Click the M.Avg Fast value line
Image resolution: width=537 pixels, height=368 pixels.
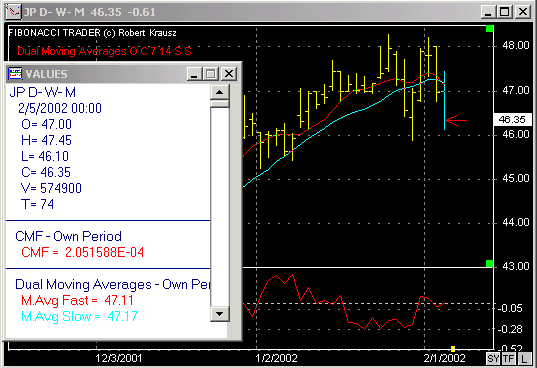coord(77,300)
